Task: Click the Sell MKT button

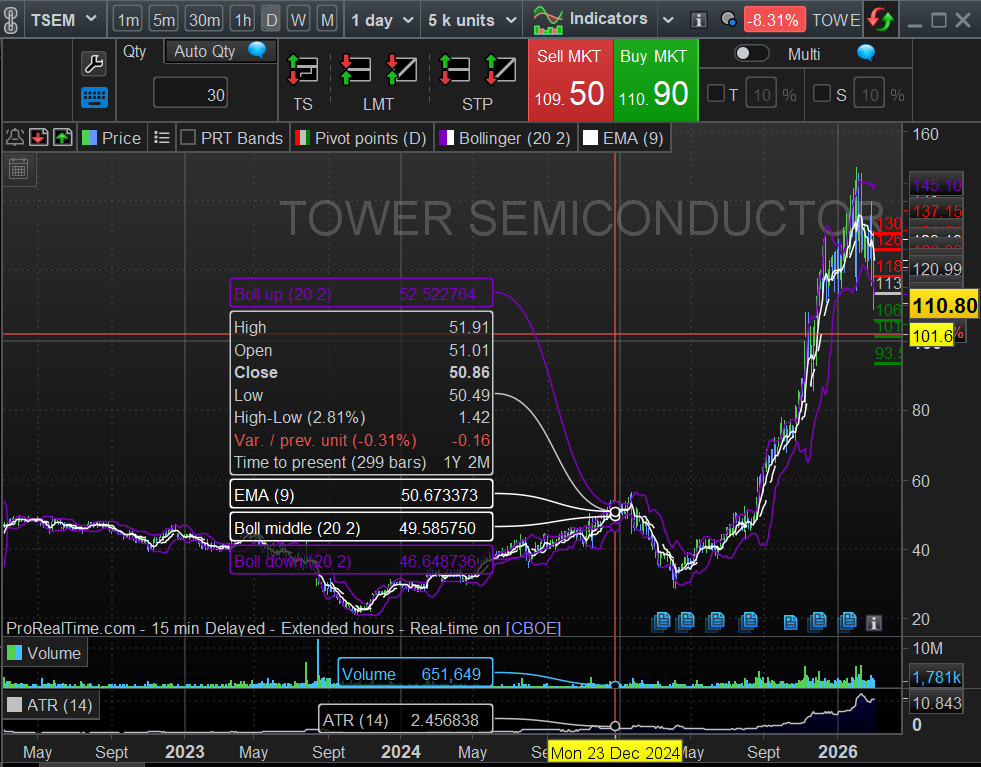Action: click(570, 80)
